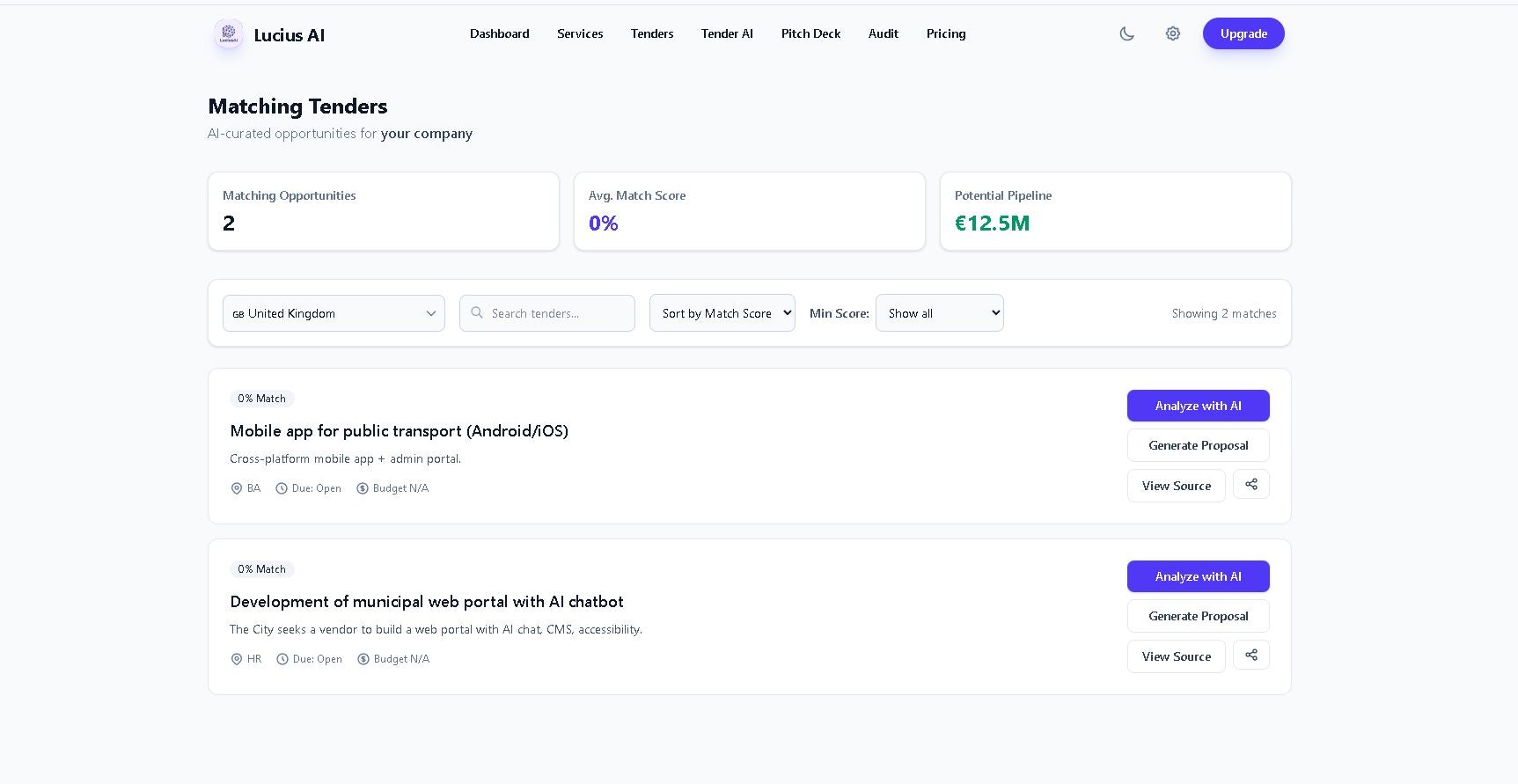This screenshot has height=784, width=1518.
Task: Open the Min Score Show all dropdown
Action: [939, 313]
